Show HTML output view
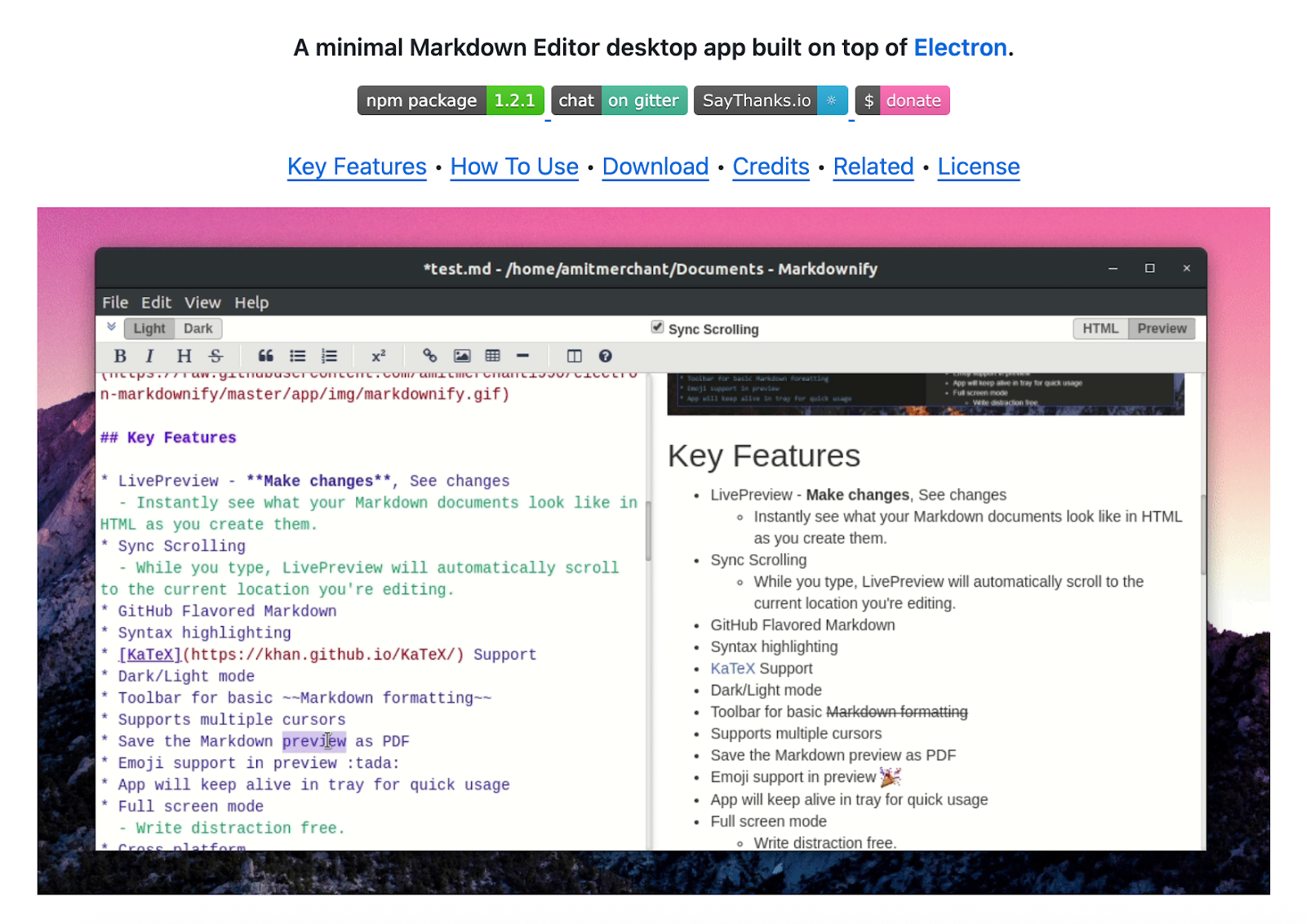Viewport: 1306px width, 924px height. (x=1100, y=328)
